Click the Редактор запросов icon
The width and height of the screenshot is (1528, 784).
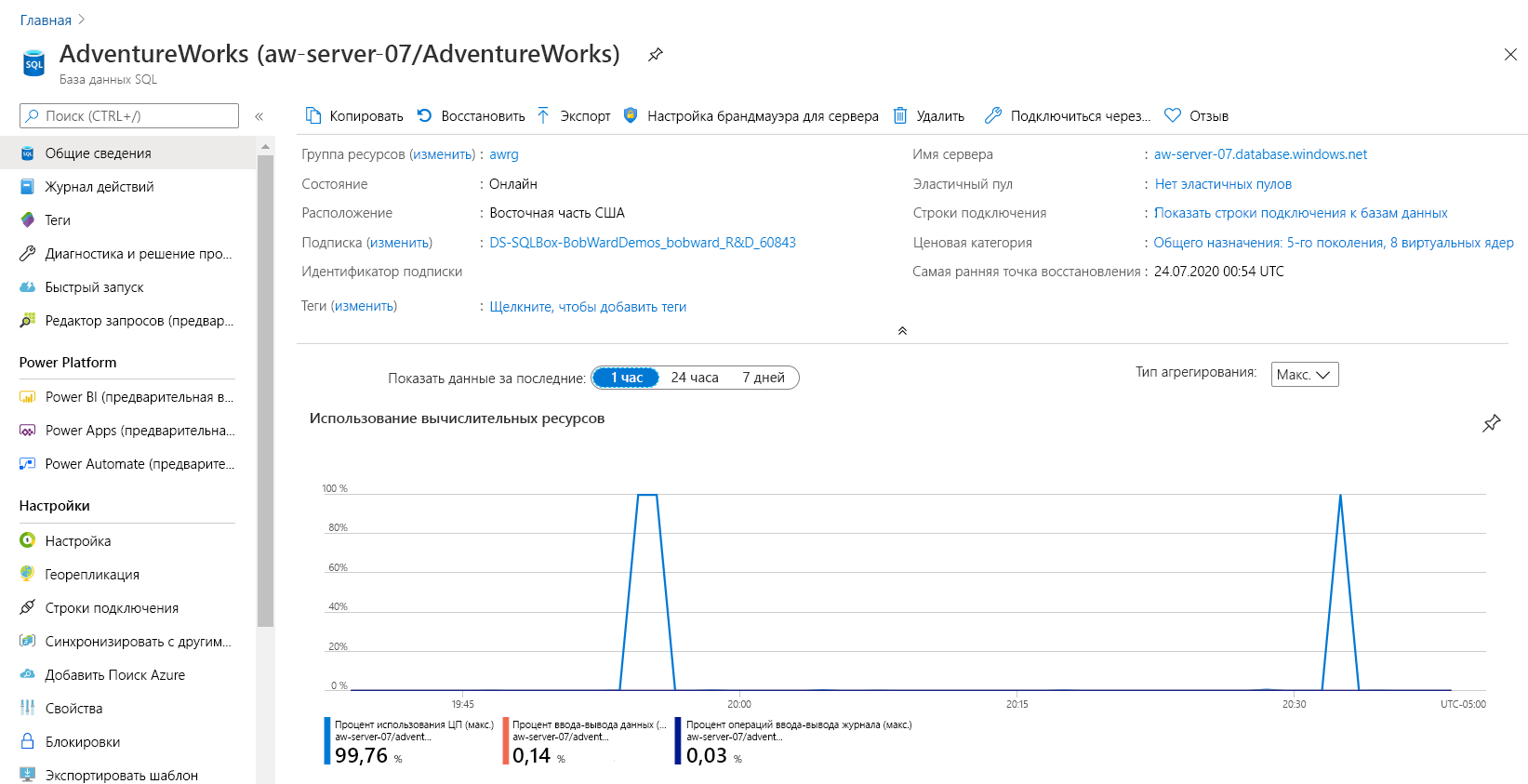[27, 321]
